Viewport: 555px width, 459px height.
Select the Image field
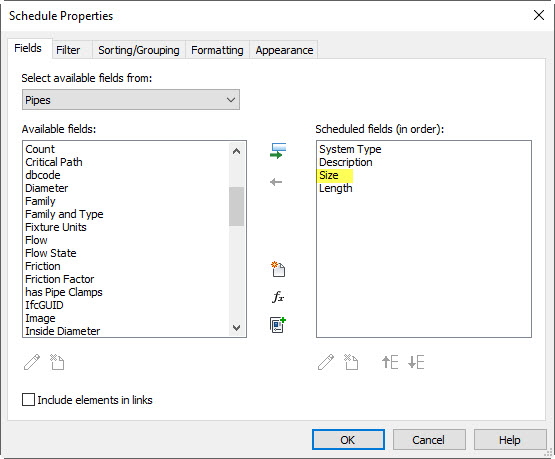pos(40,318)
